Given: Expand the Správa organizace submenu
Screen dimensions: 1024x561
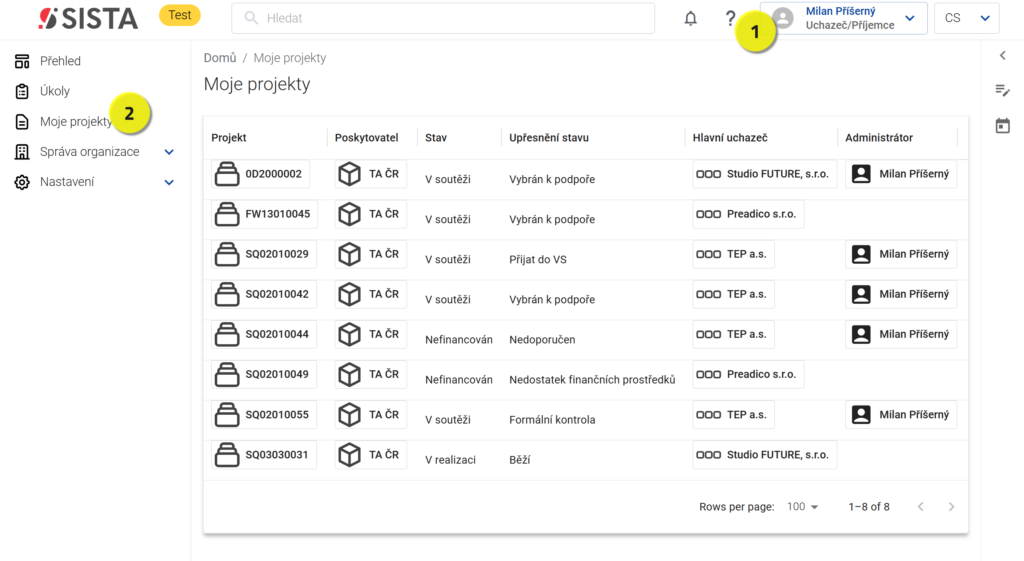Looking at the screenshot, I should coord(169,152).
